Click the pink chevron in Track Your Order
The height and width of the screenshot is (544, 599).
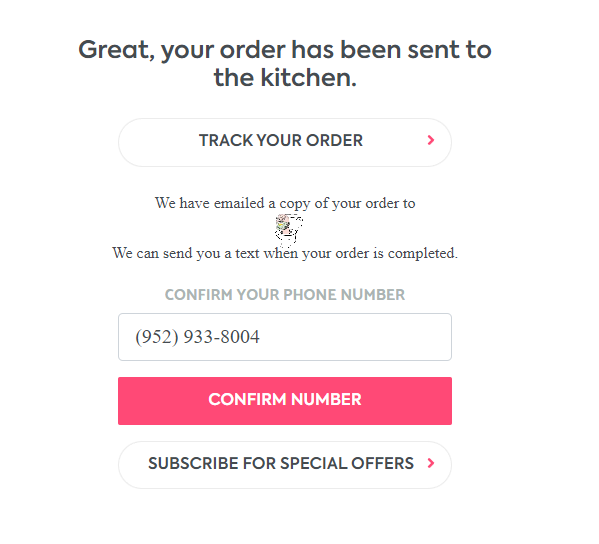pyautogui.click(x=431, y=140)
